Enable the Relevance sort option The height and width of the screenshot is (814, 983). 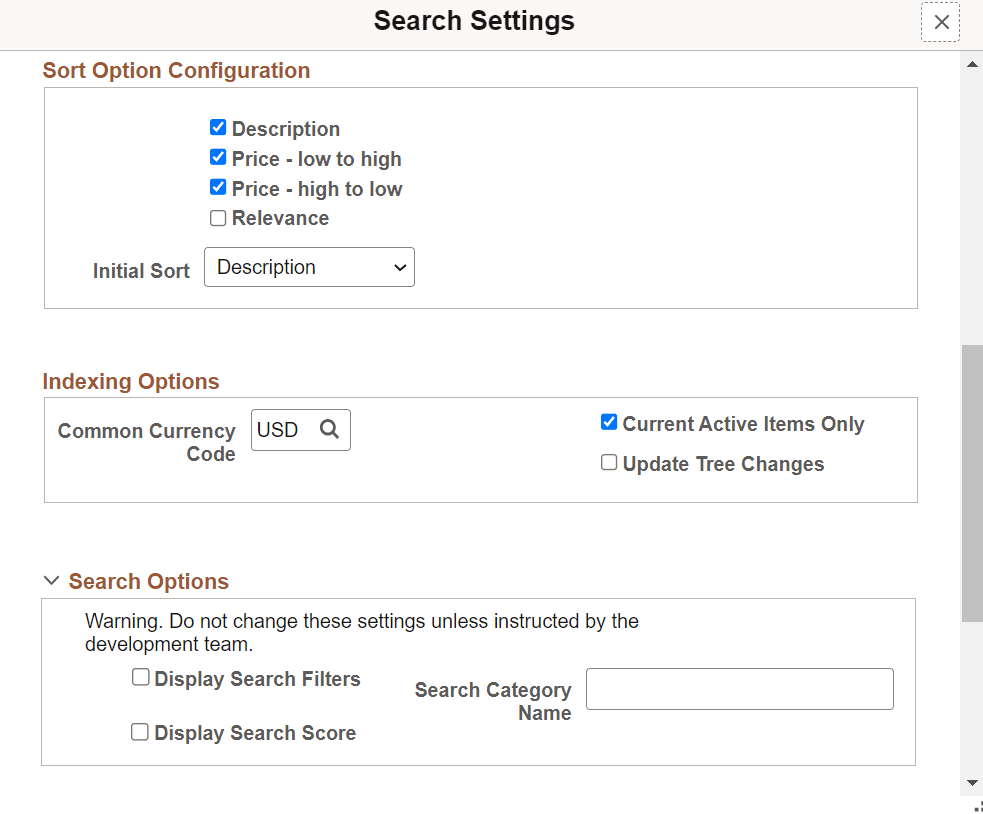coord(218,217)
